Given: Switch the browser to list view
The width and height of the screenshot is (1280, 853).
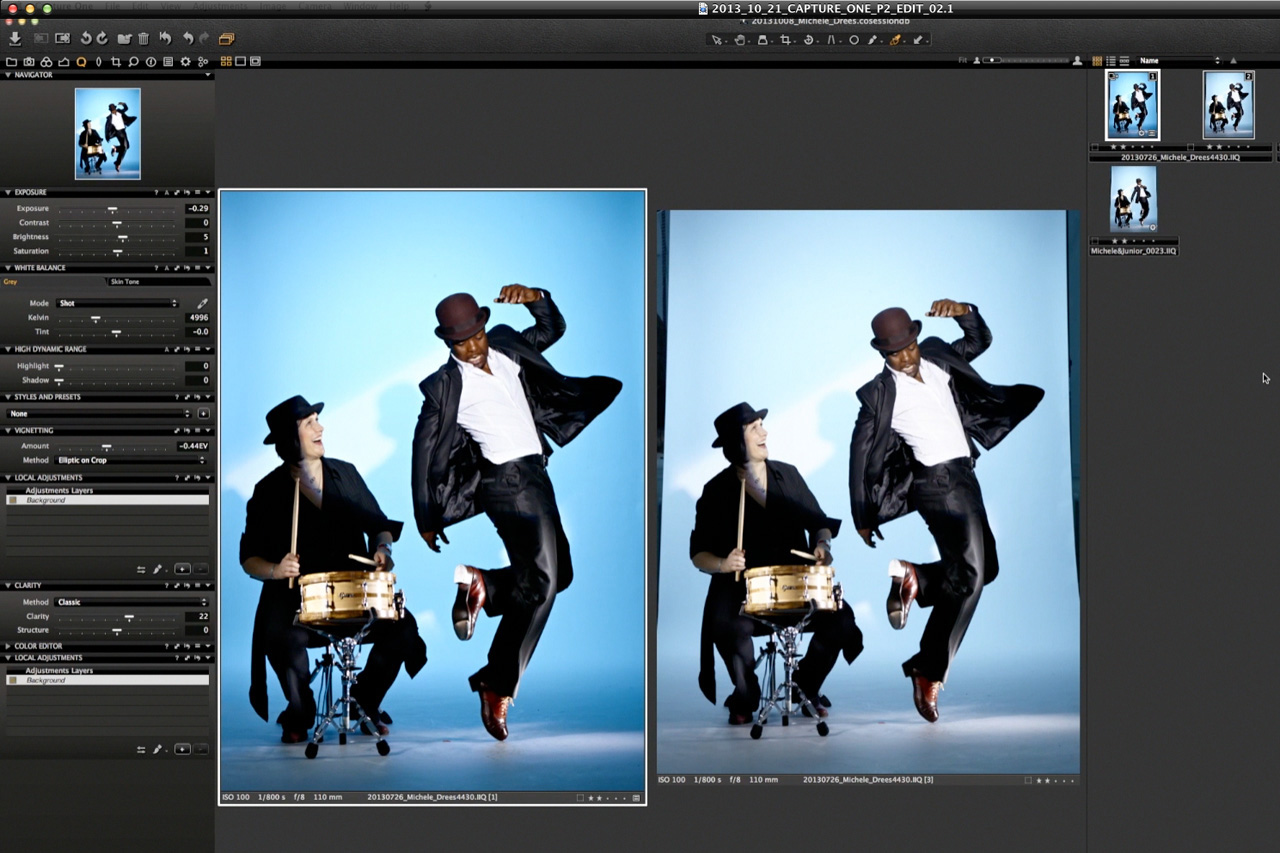Looking at the screenshot, I should pos(1110,60).
